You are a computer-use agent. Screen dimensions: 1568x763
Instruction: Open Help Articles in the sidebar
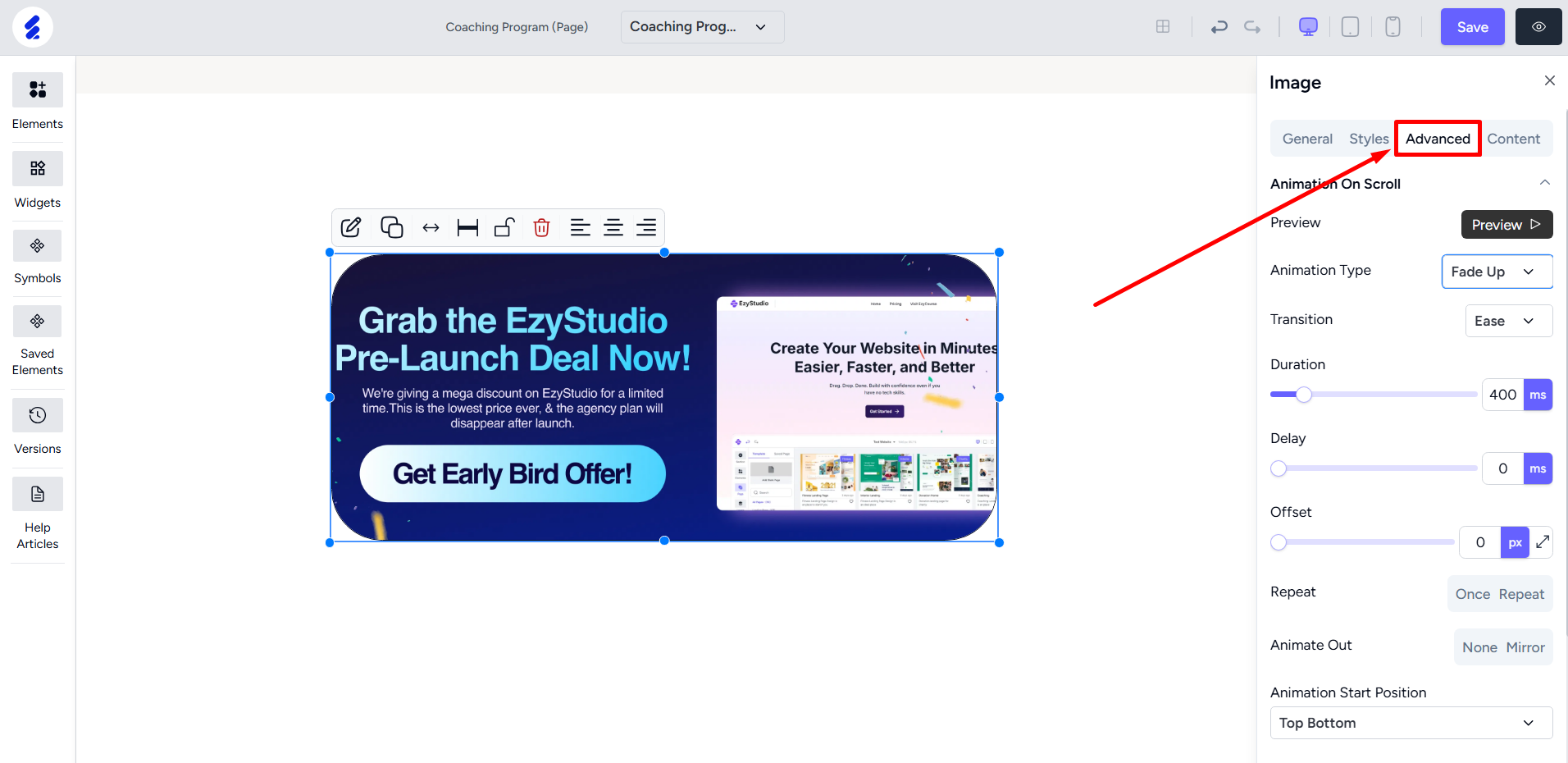click(38, 494)
